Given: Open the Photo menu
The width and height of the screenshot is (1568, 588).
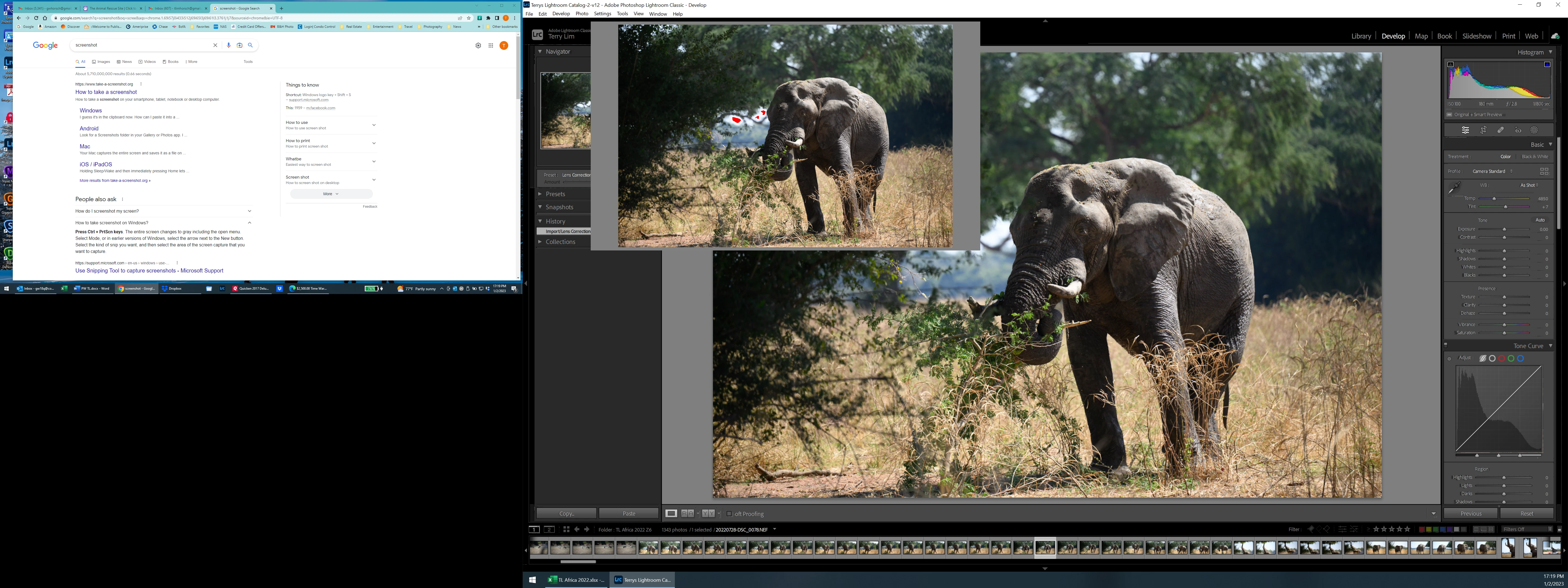Looking at the screenshot, I should click(582, 13).
